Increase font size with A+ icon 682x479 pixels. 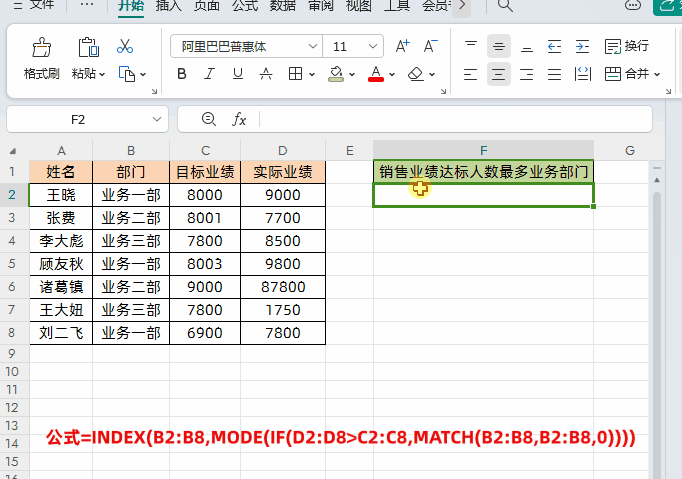(x=402, y=46)
